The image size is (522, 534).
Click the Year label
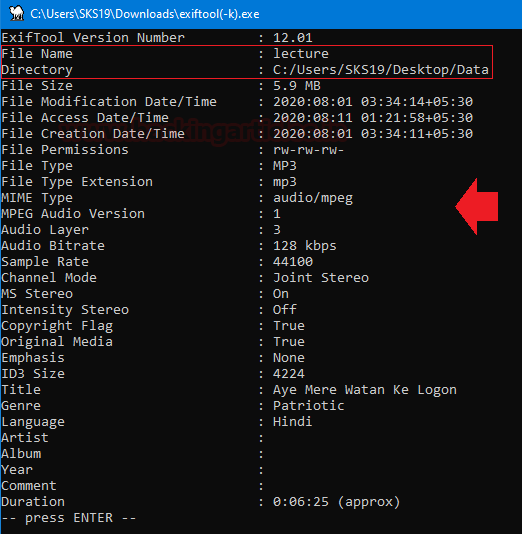click(x=17, y=470)
